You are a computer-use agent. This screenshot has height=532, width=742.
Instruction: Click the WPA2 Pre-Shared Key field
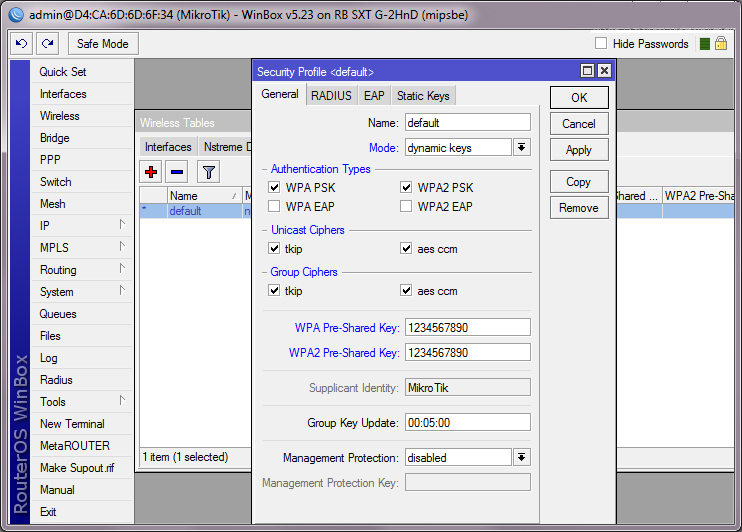467,353
